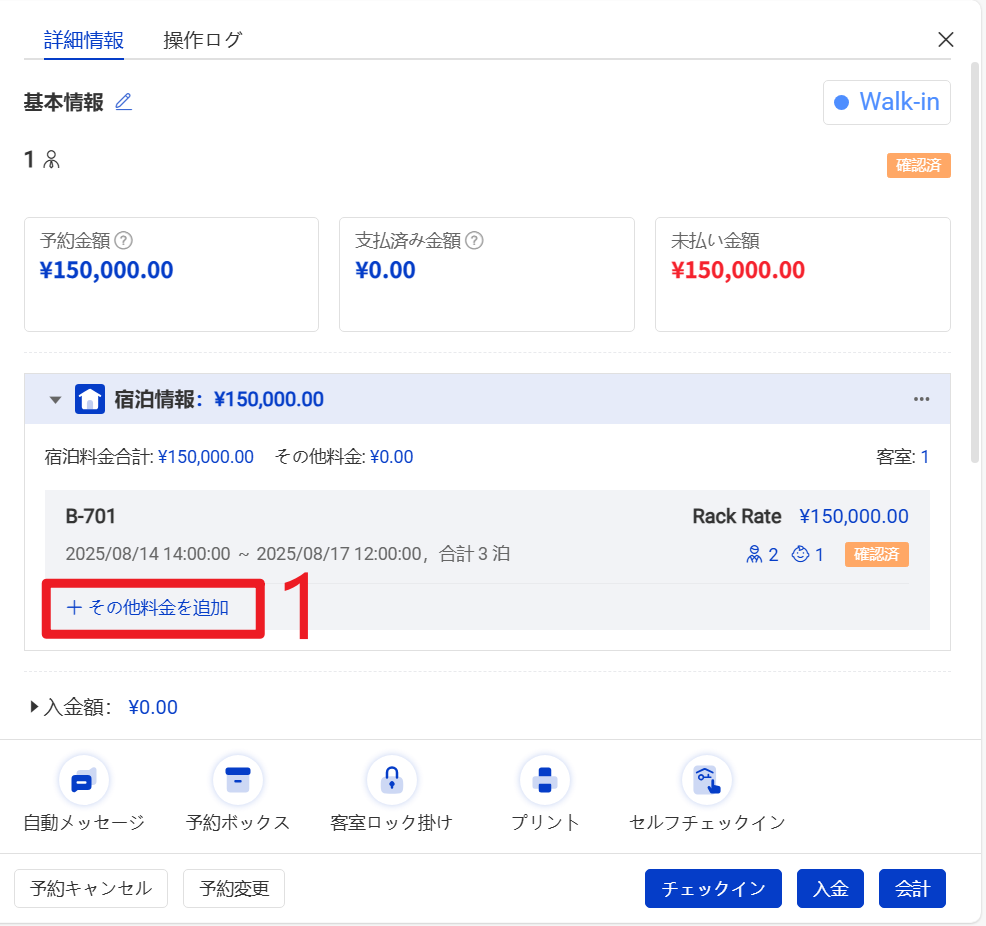Open the 予約ボックス icon

click(238, 780)
